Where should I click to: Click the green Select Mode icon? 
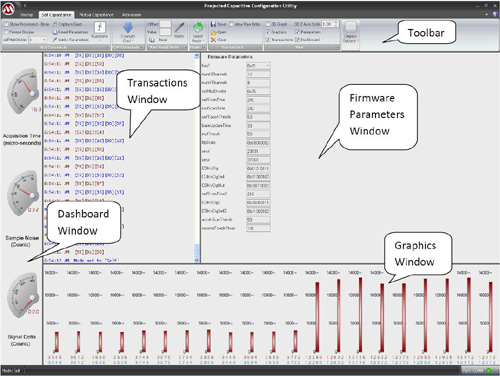coord(198,27)
